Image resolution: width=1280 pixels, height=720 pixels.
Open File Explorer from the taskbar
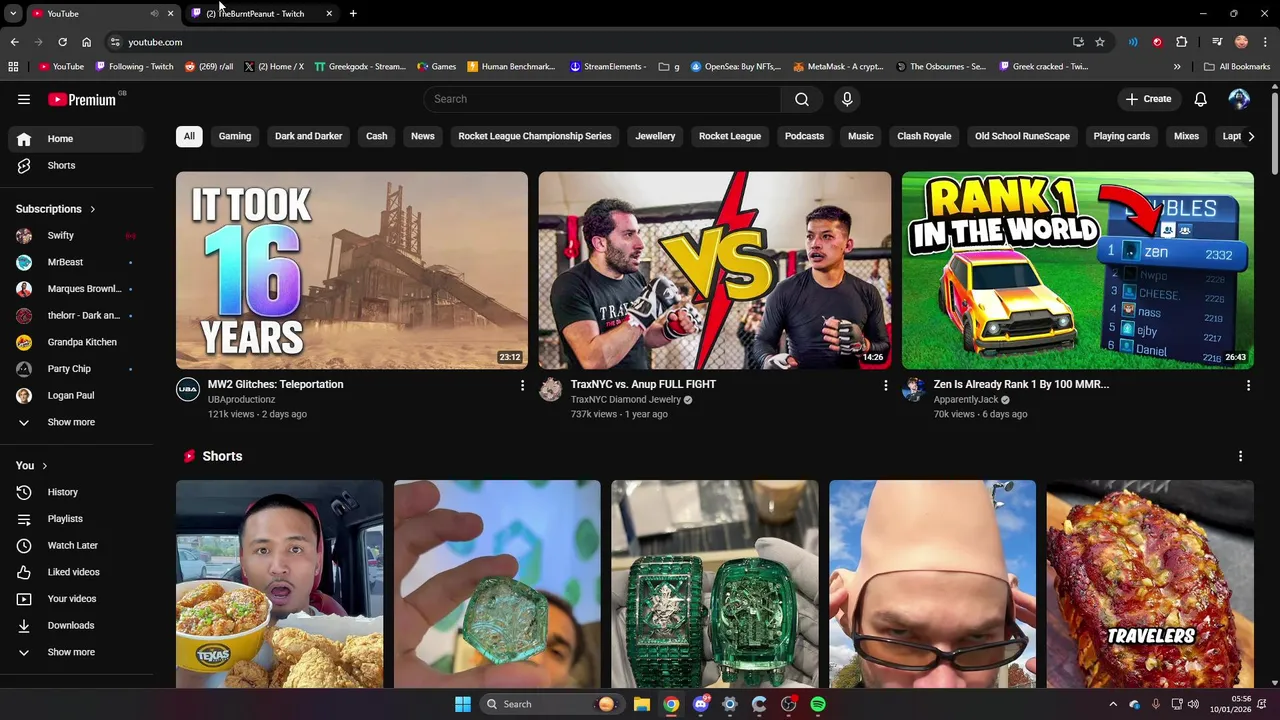click(x=642, y=704)
